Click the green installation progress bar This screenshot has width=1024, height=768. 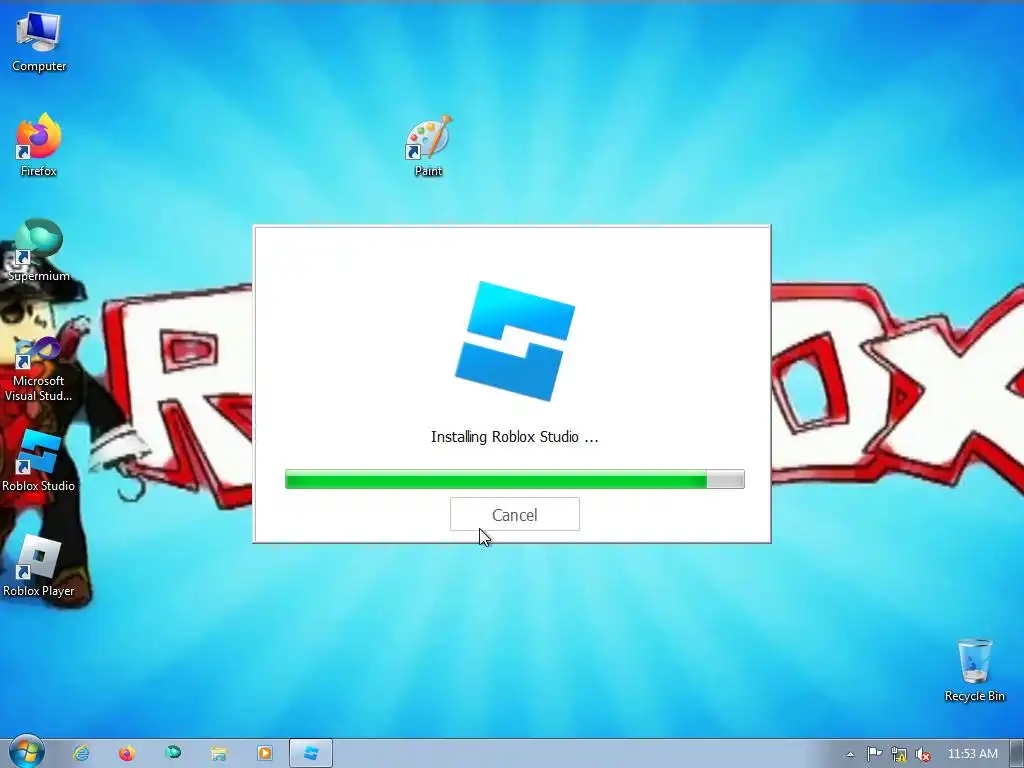pyautogui.click(x=515, y=479)
